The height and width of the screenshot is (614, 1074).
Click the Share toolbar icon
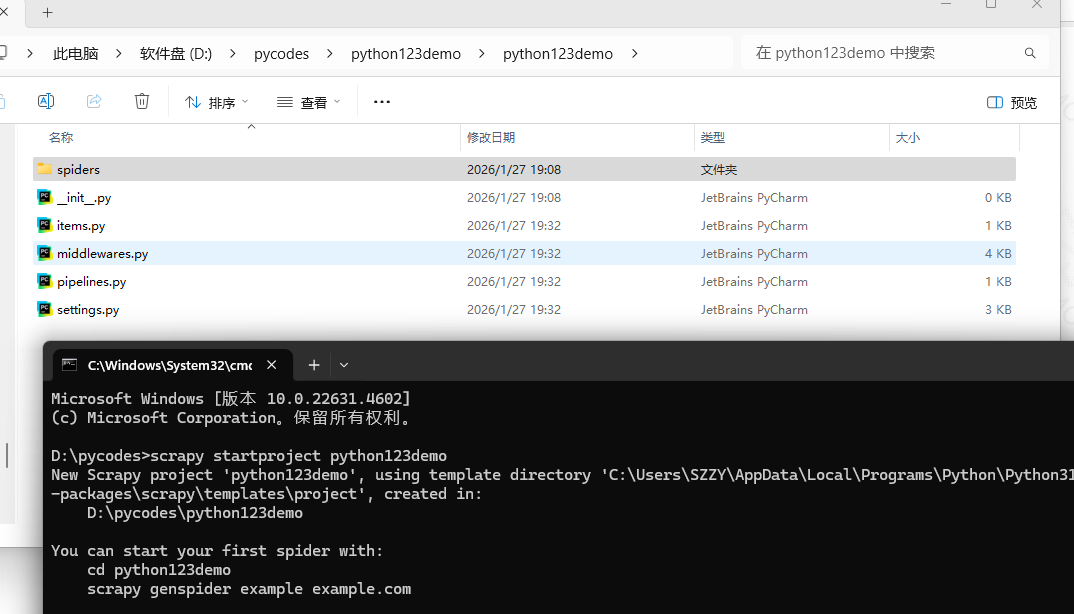94,101
